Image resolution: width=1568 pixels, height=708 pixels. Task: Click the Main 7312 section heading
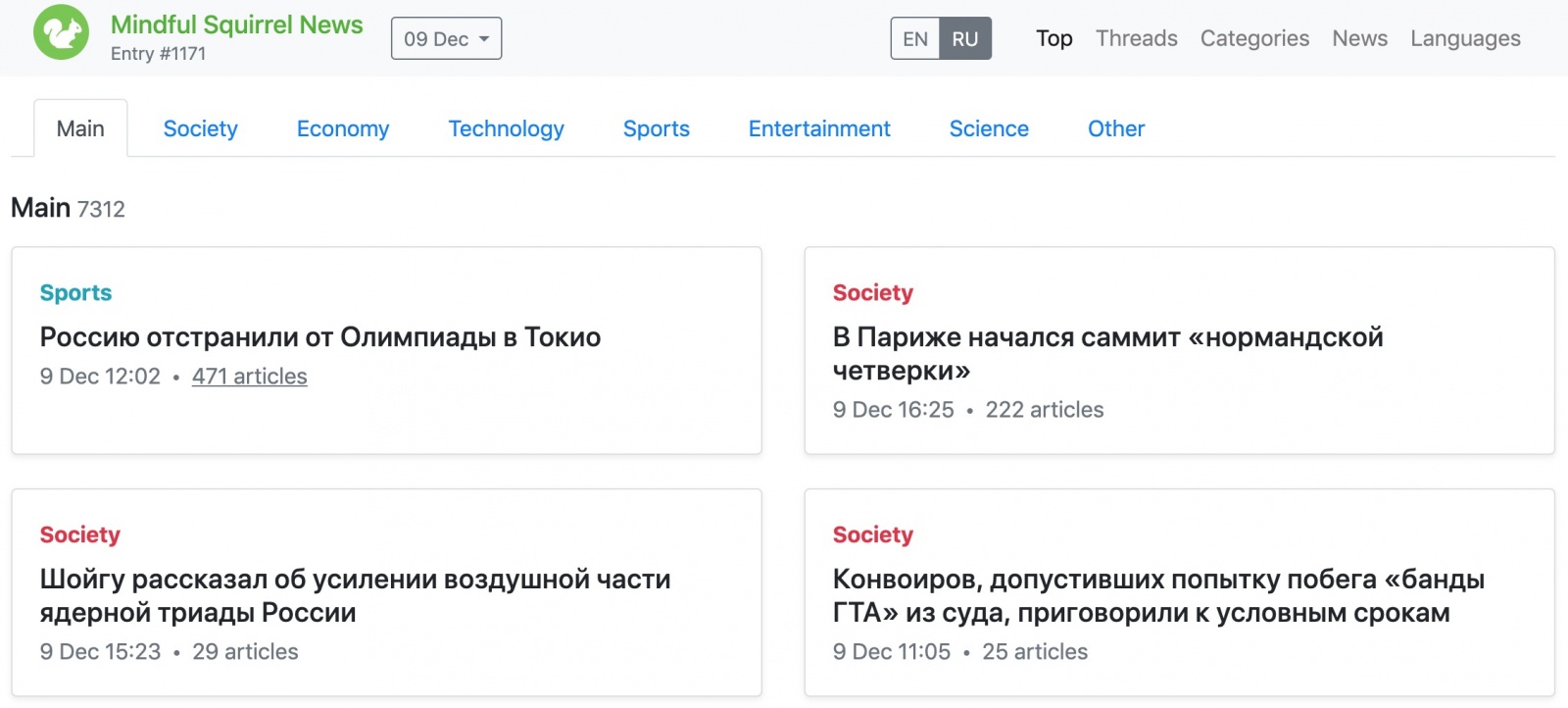coord(68,208)
